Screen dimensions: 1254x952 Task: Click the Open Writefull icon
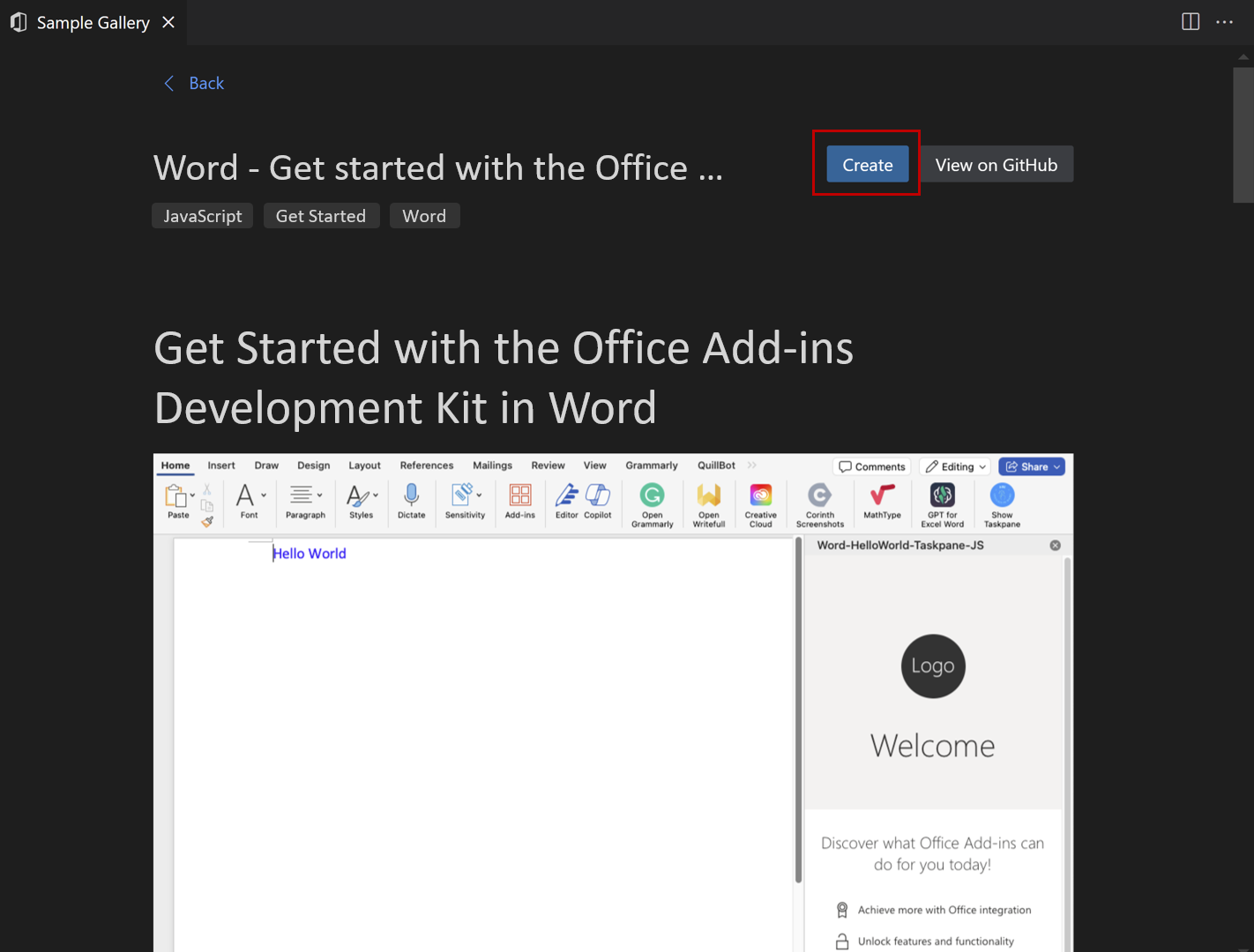pos(709,495)
